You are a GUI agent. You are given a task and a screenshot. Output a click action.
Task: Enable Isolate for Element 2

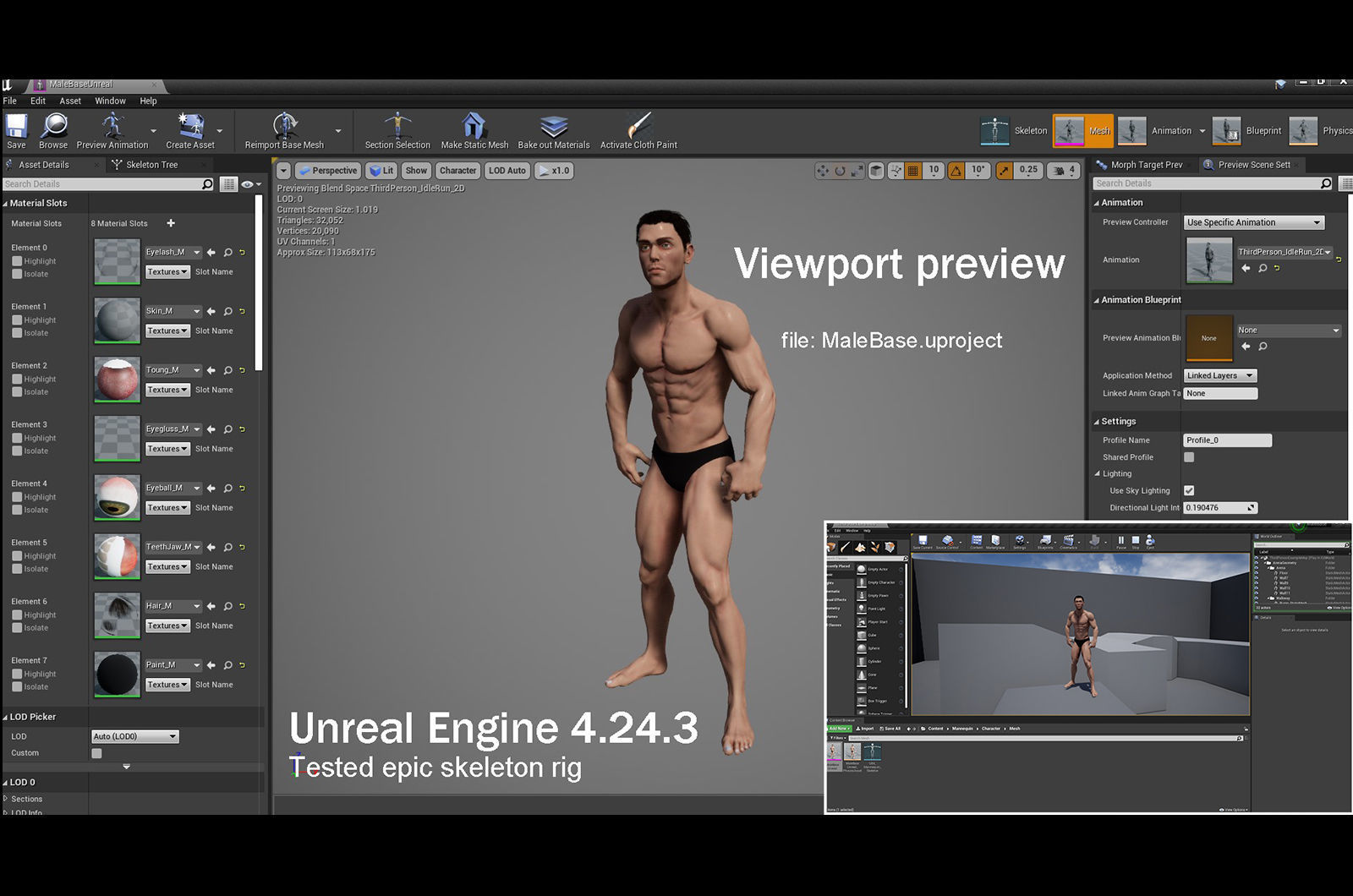click(x=17, y=392)
